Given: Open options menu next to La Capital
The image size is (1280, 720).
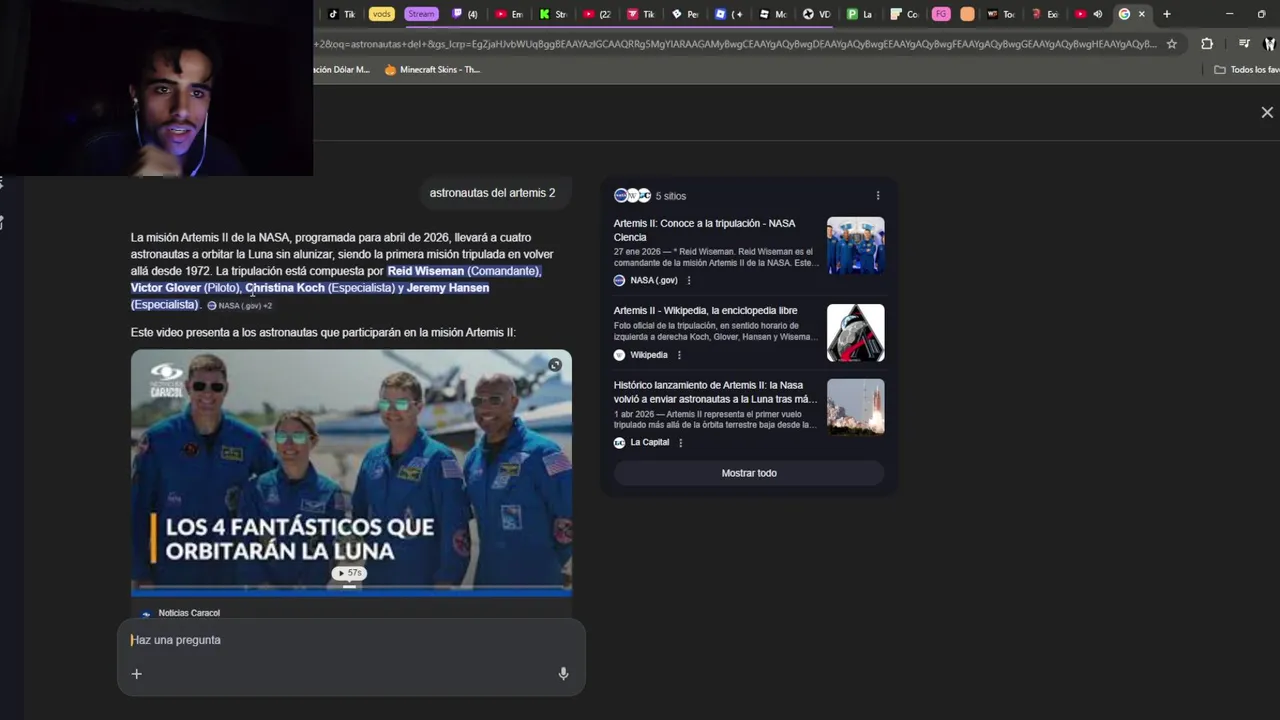Looking at the screenshot, I should click(x=681, y=442).
